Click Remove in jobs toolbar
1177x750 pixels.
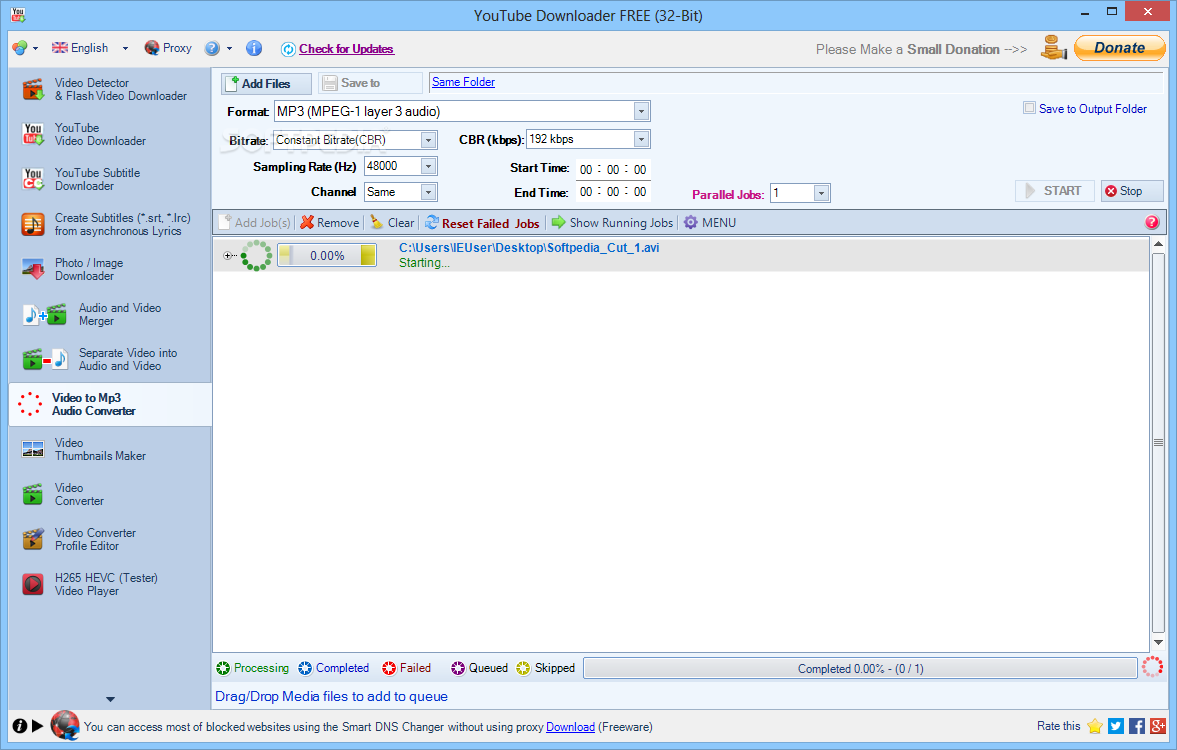click(x=330, y=223)
